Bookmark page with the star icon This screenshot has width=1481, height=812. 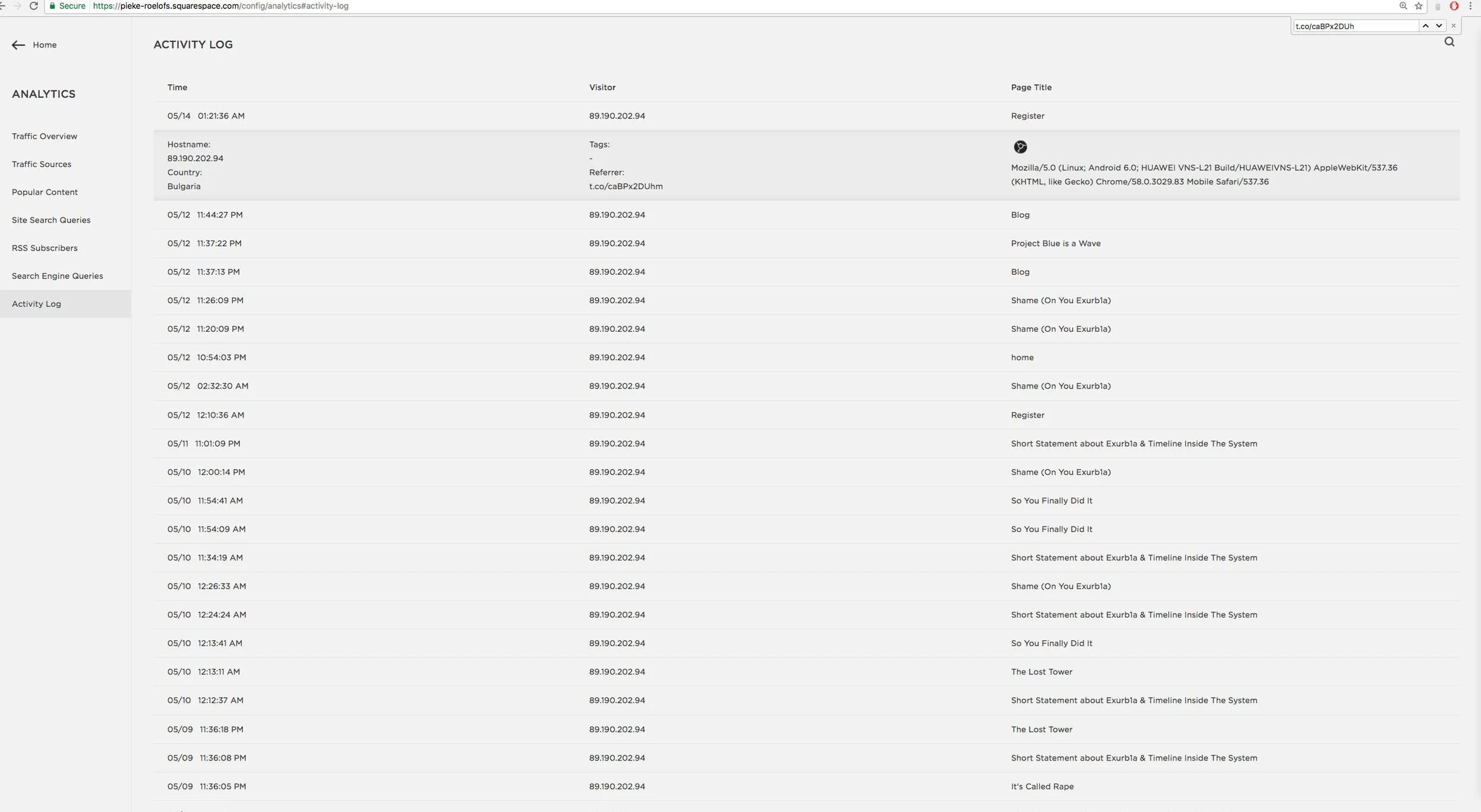[1418, 6]
